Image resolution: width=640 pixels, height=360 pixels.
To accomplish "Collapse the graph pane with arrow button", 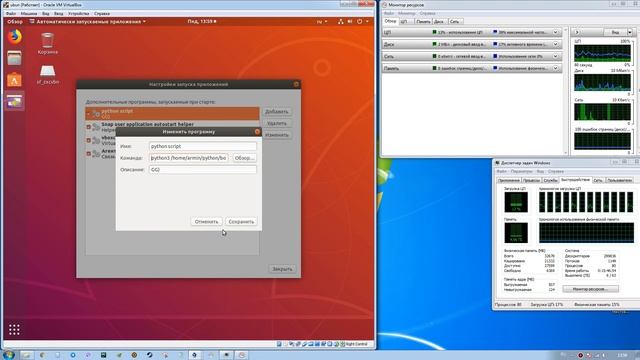I will (577, 32).
